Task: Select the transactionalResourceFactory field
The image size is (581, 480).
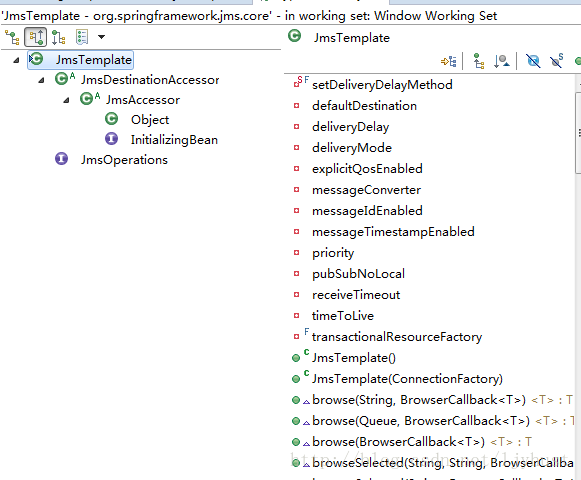Action: tap(397, 337)
